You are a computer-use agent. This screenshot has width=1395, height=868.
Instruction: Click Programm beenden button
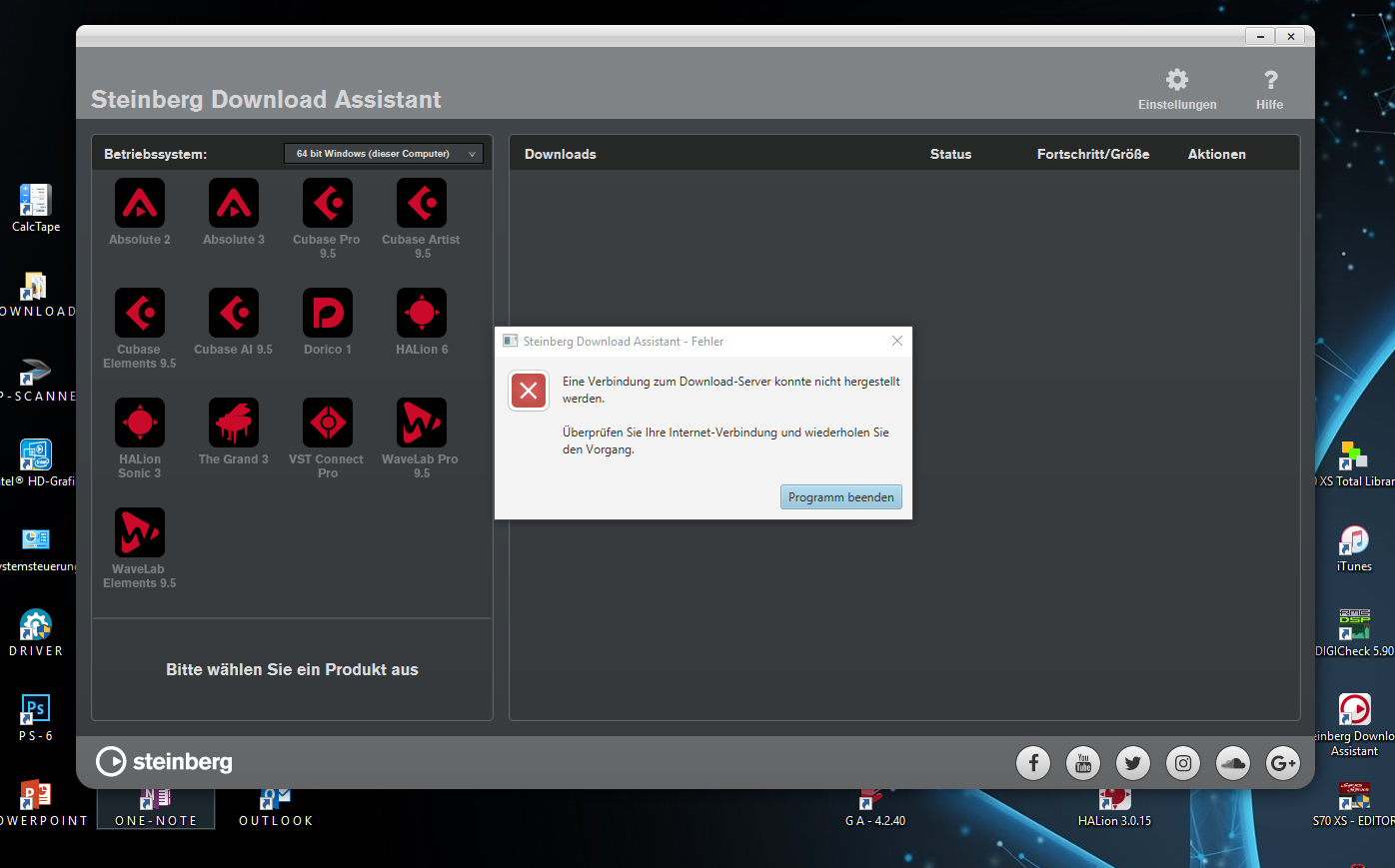pyautogui.click(x=841, y=497)
